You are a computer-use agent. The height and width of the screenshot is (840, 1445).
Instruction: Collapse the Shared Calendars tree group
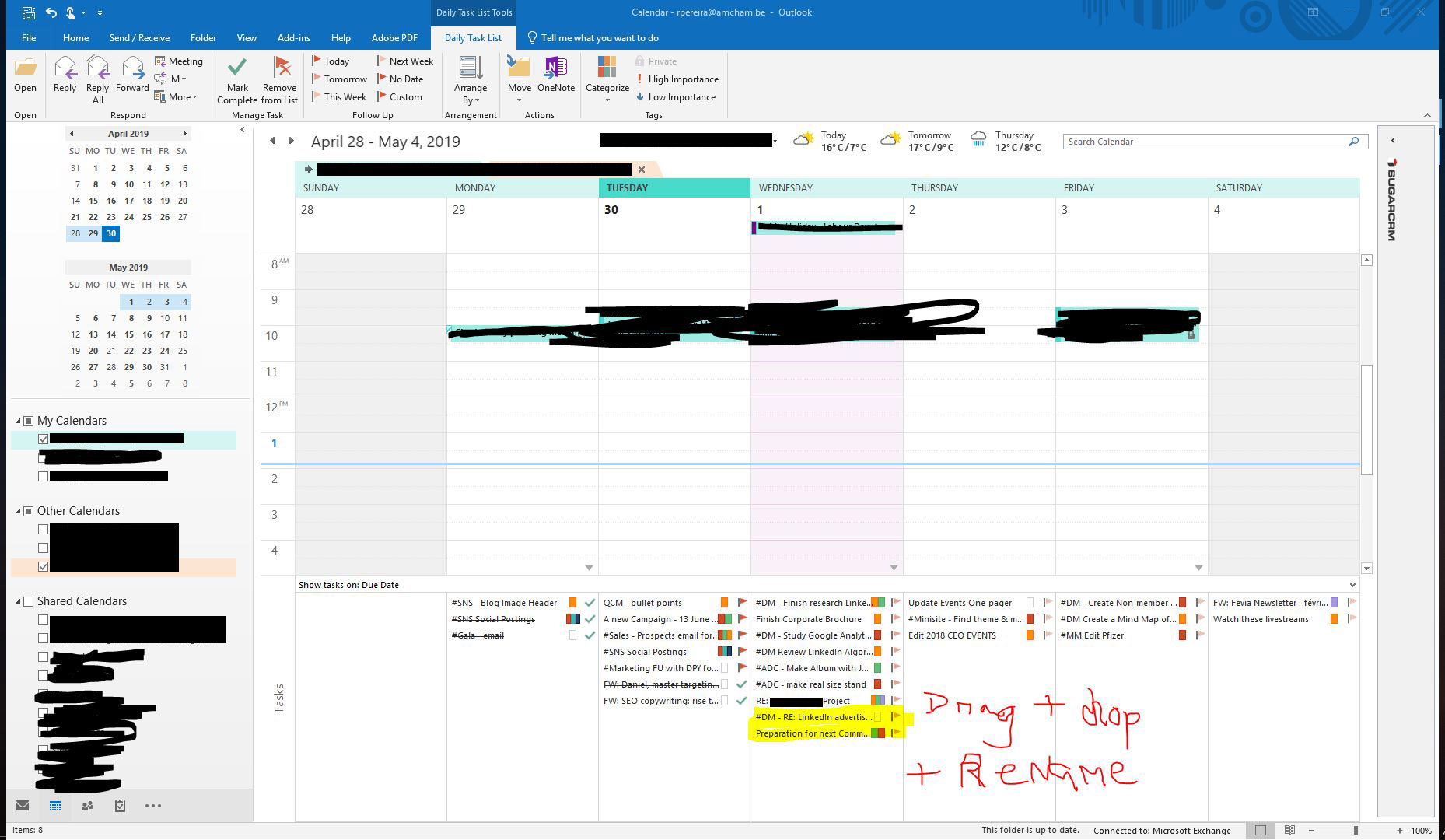pos(19,601)
